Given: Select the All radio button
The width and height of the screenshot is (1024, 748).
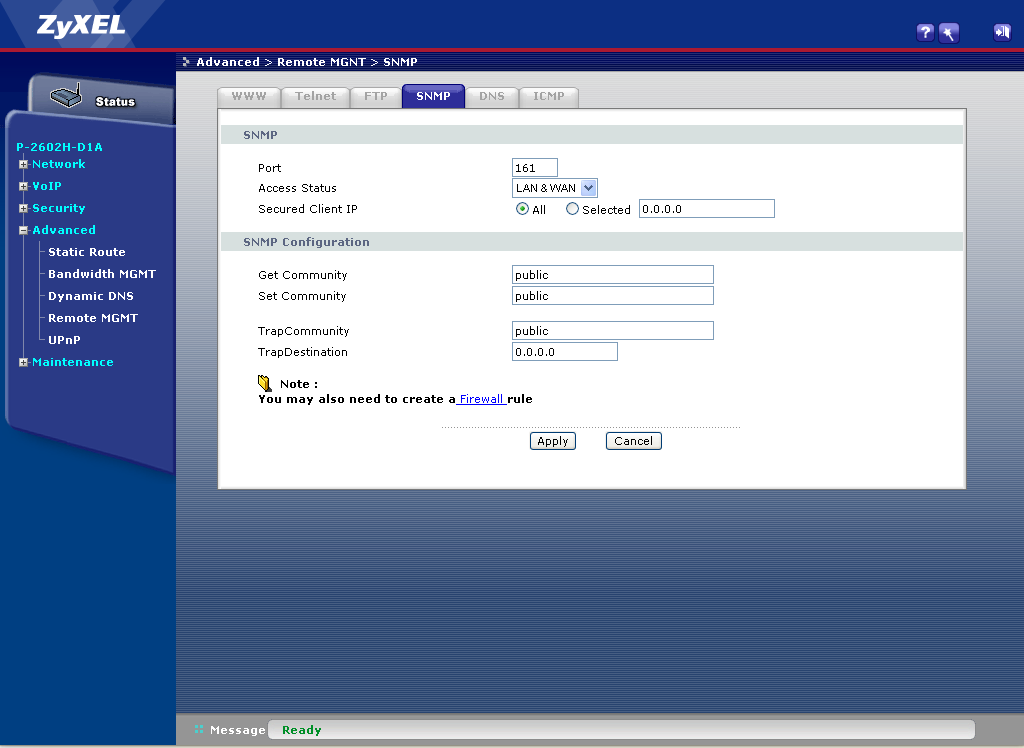Looking at the screenshot, I should click(x=522, y=209).
